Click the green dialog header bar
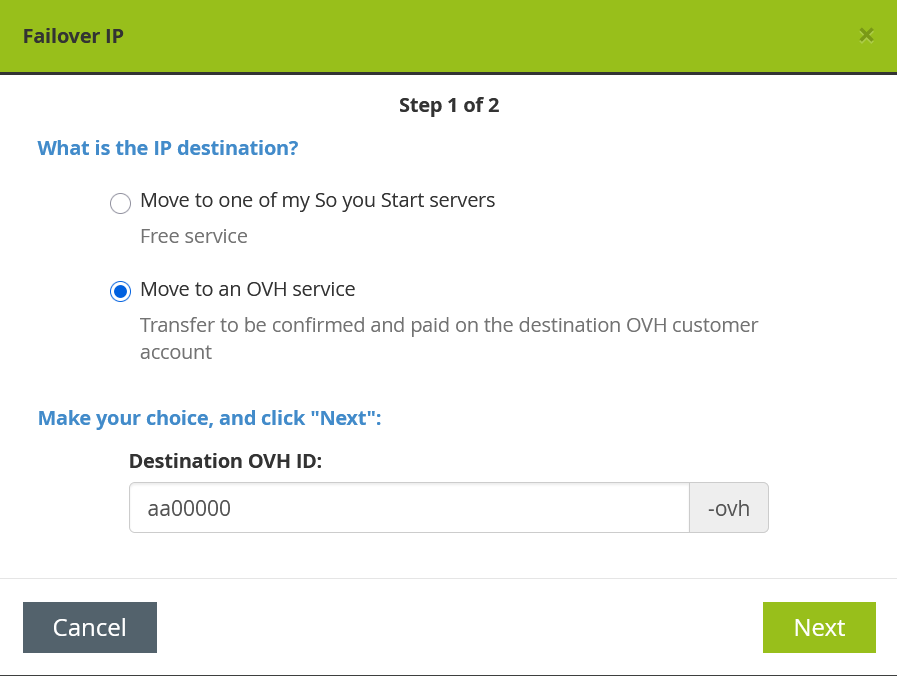 (448, 35)
